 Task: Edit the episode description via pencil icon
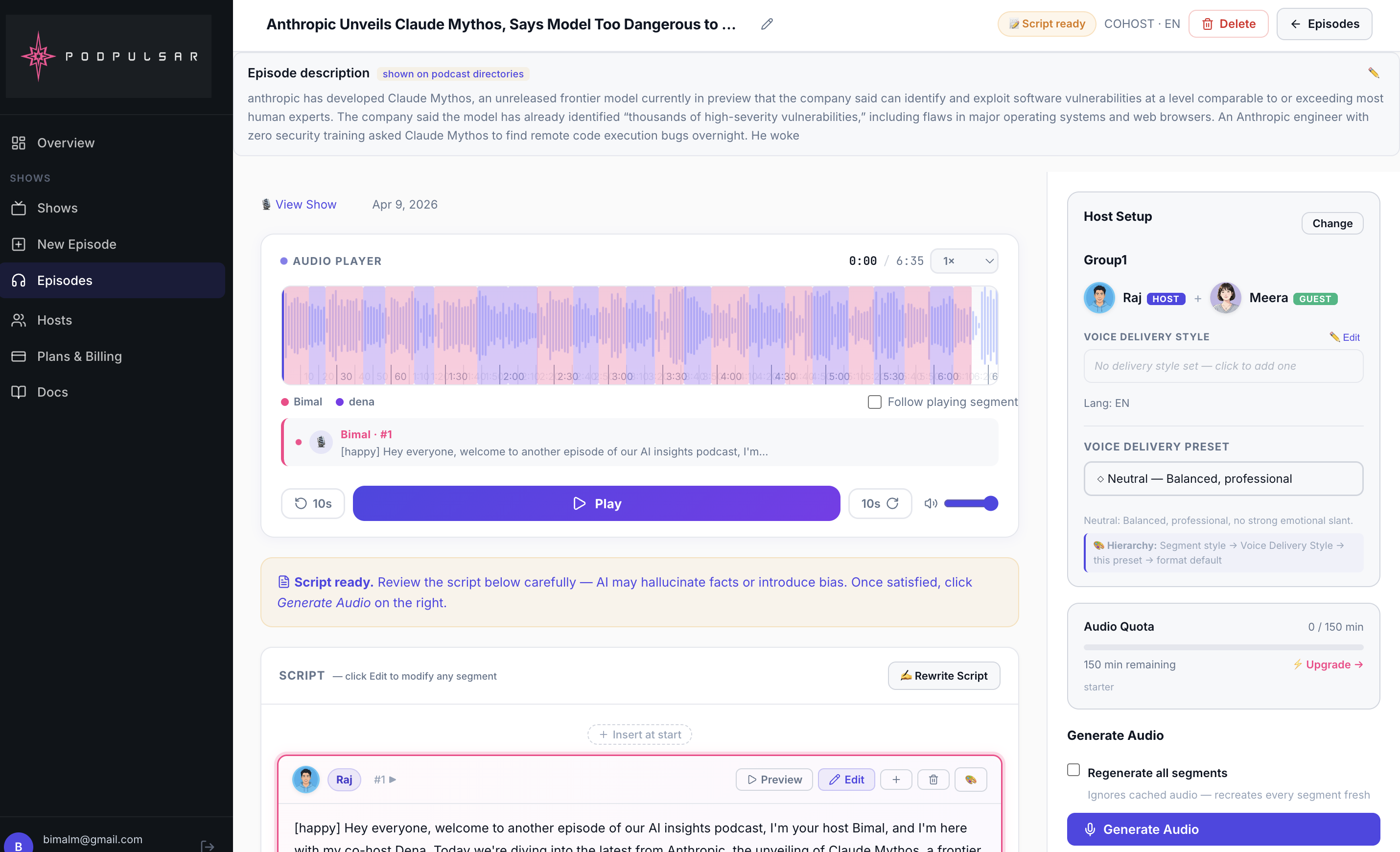coord(1373,73)
